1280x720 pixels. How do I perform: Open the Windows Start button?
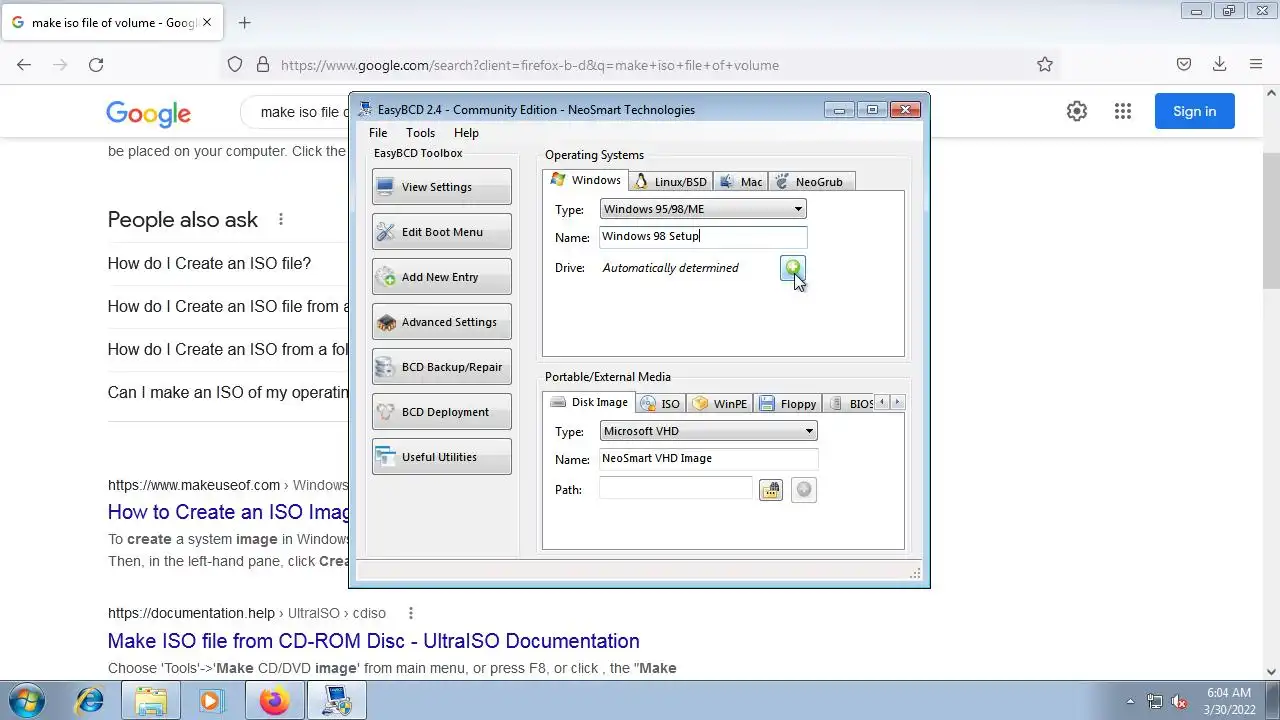26,701
